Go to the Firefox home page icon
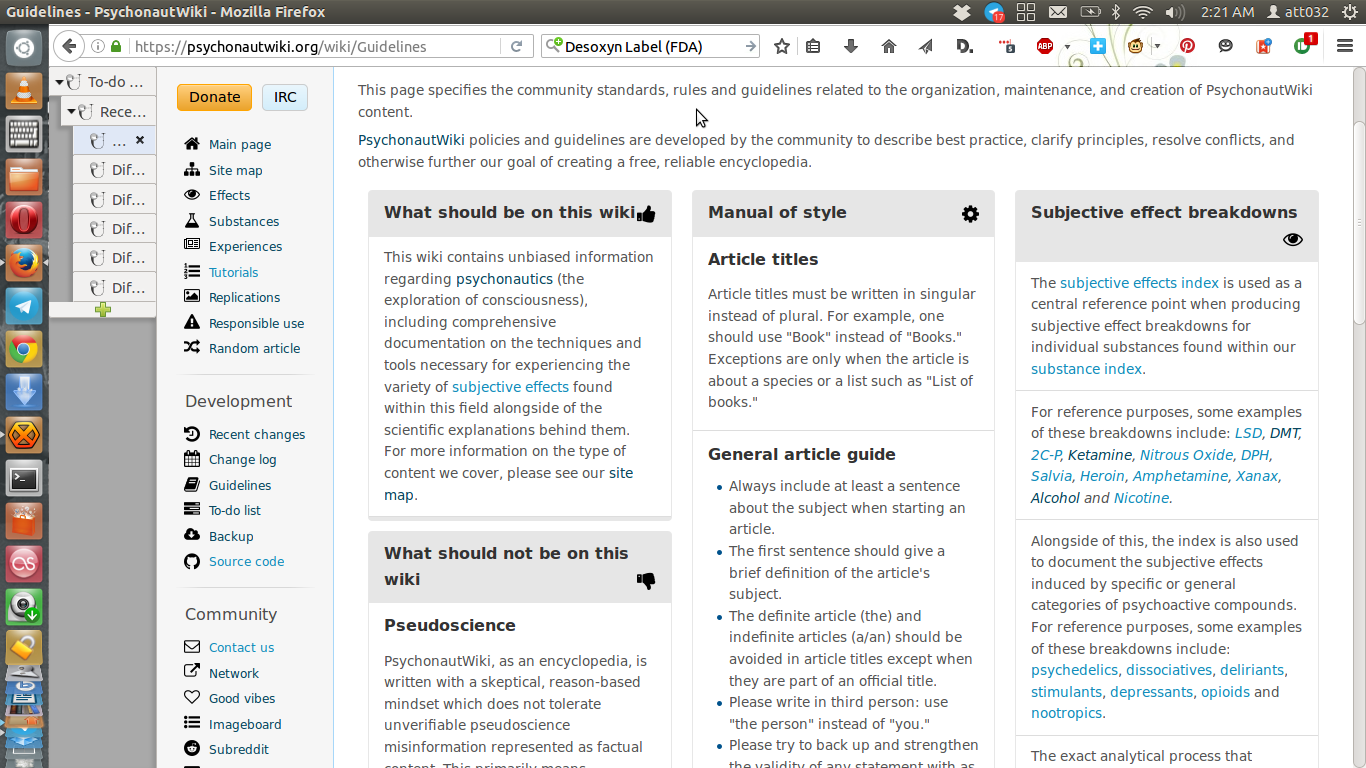Screen dimensions: 1366x768 pos(888,46)
